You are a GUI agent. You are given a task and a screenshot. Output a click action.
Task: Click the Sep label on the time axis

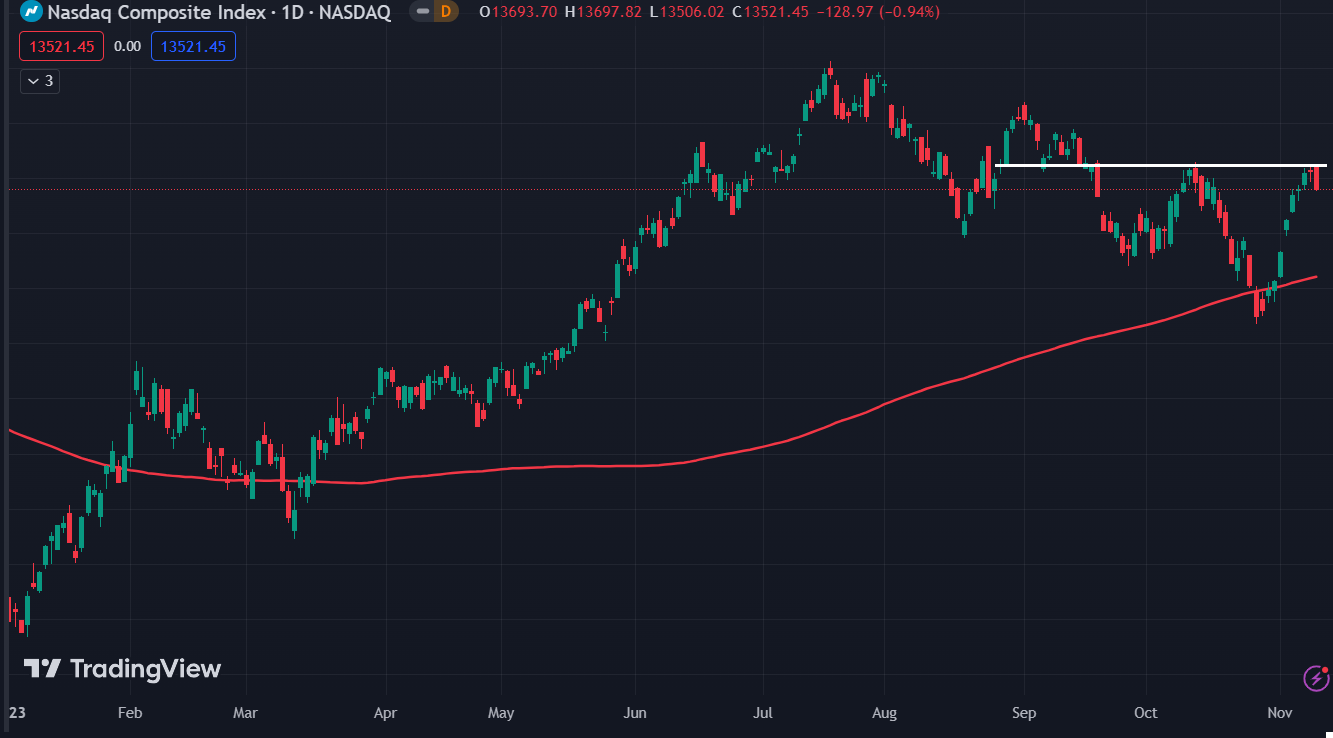[x=1024, y=713]
